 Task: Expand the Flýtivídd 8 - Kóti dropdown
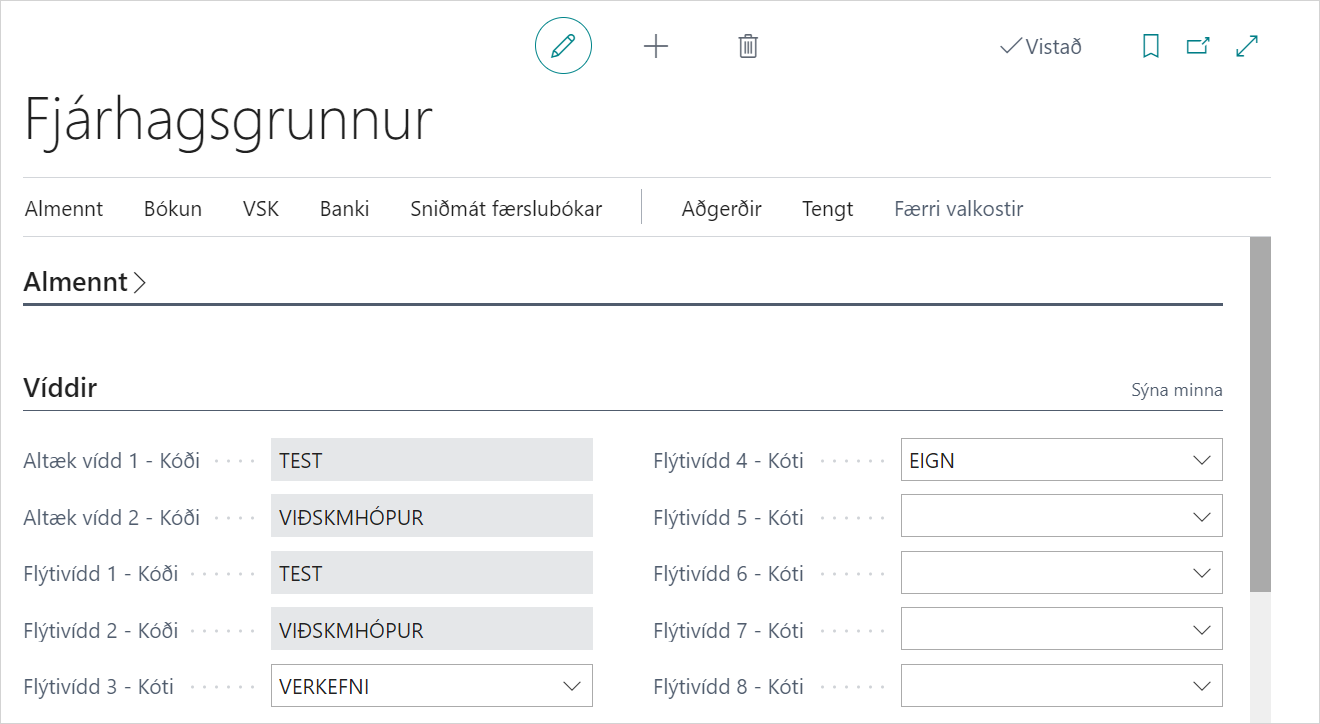1202,687
